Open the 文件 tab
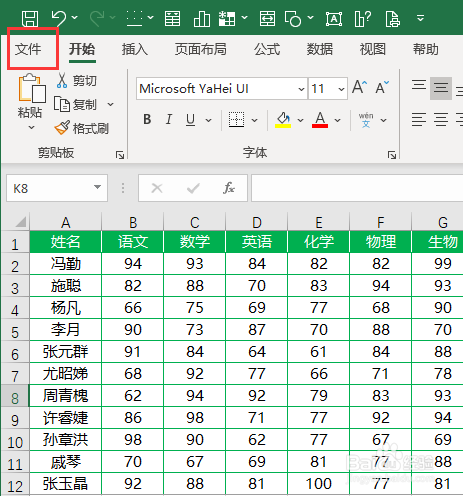463x496 pixels. tap(28, 49)
